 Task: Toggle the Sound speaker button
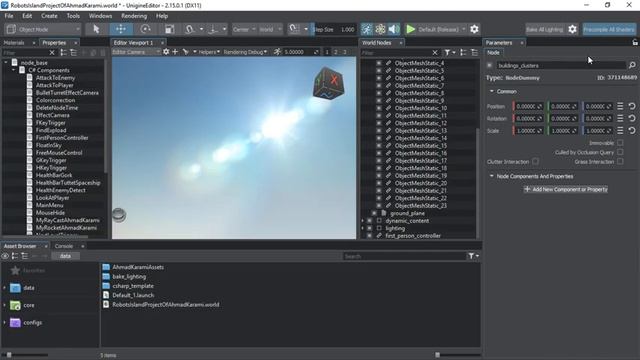[394, 29]
